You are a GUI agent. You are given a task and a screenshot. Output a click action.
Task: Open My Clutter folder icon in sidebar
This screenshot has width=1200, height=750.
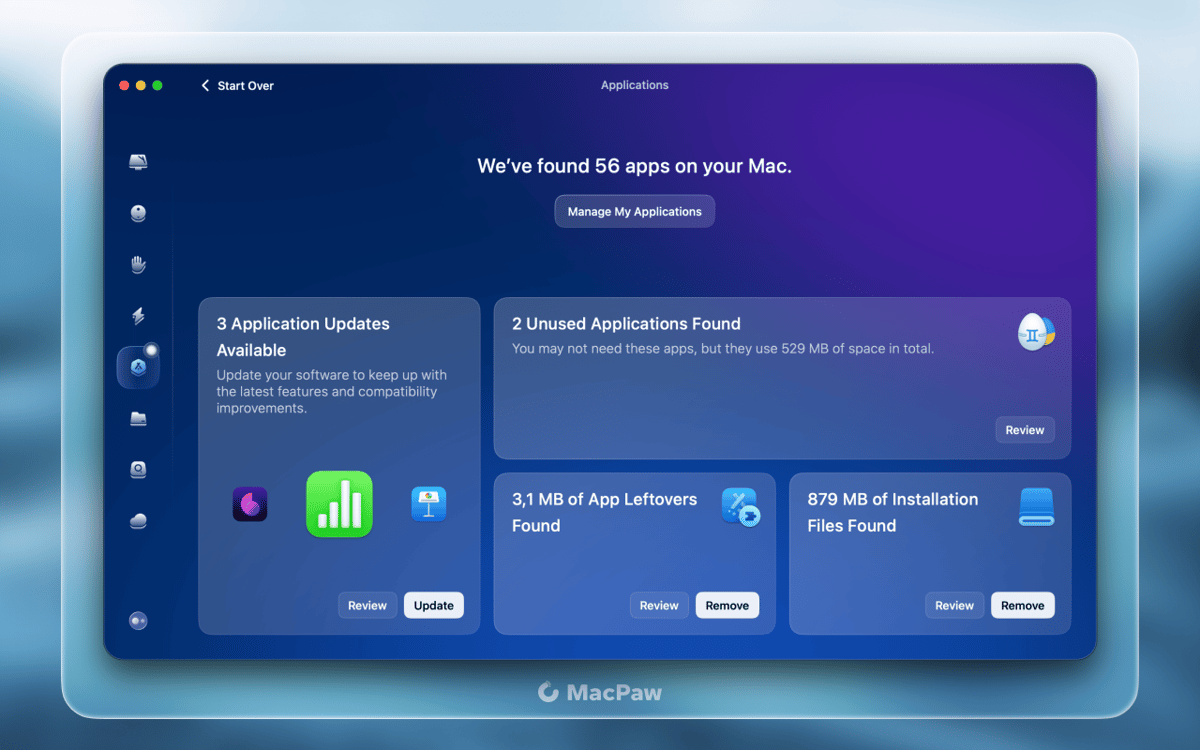tap(139, 419)
